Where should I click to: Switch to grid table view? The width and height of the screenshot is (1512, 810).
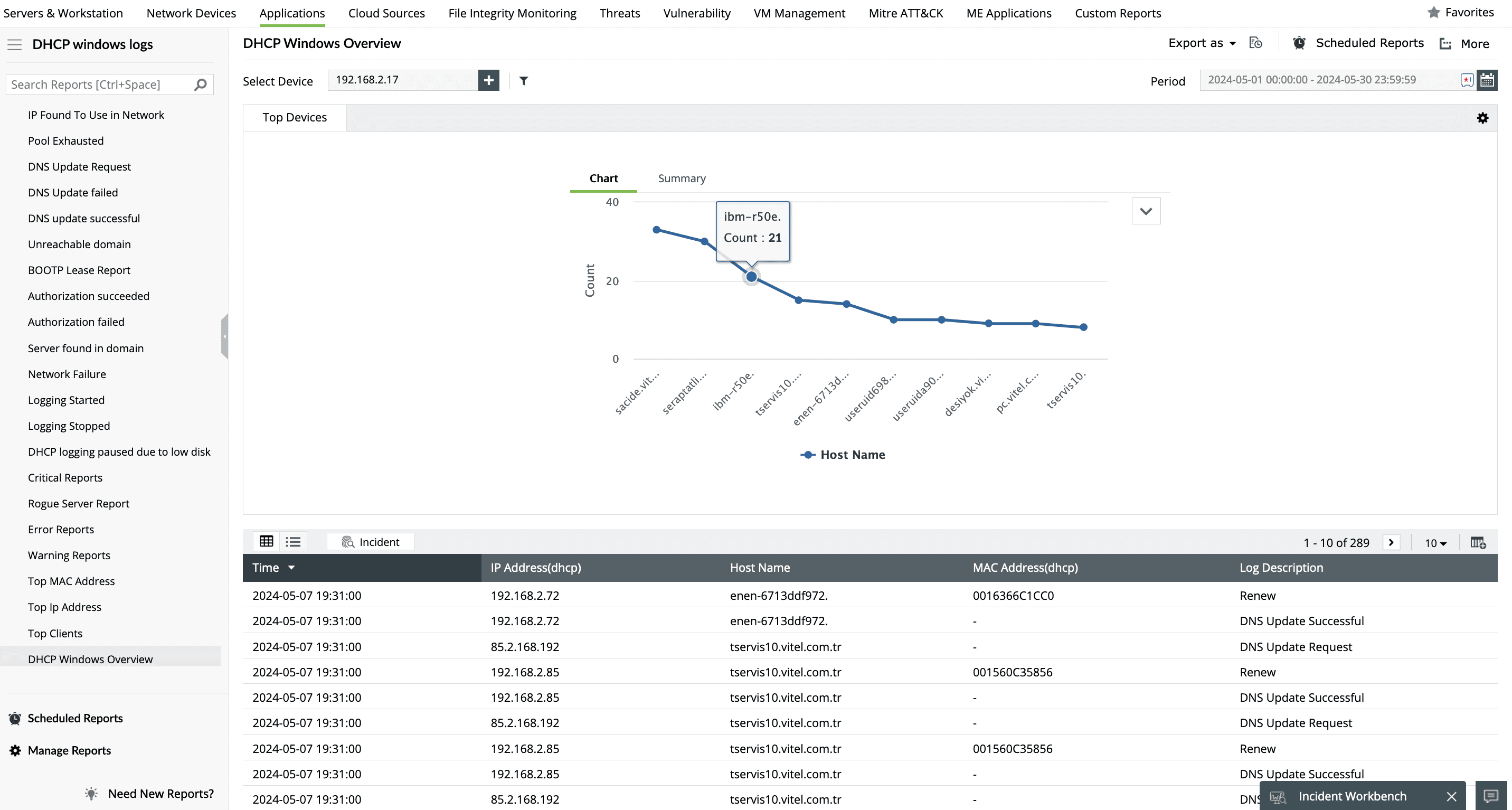tap(266, 542)
